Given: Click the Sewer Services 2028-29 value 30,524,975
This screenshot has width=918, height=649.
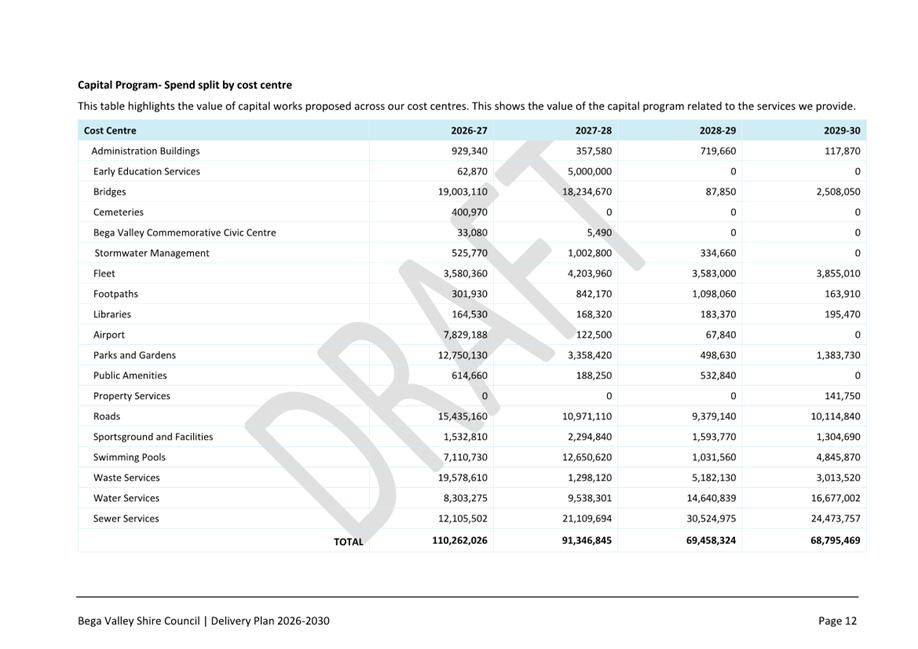Looking at the screenshot, I should [711, 518].
